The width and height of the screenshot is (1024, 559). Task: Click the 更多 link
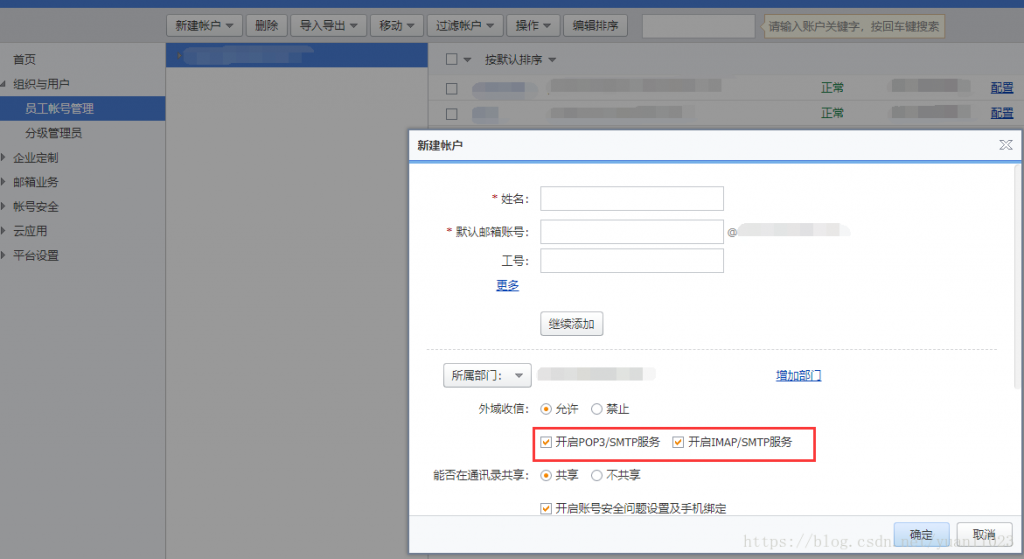(x=507, y=286)
